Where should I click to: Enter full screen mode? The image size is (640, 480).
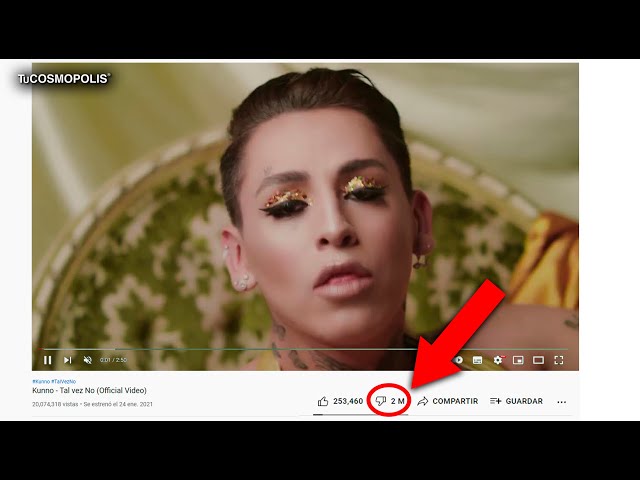[x=559, y=360]
